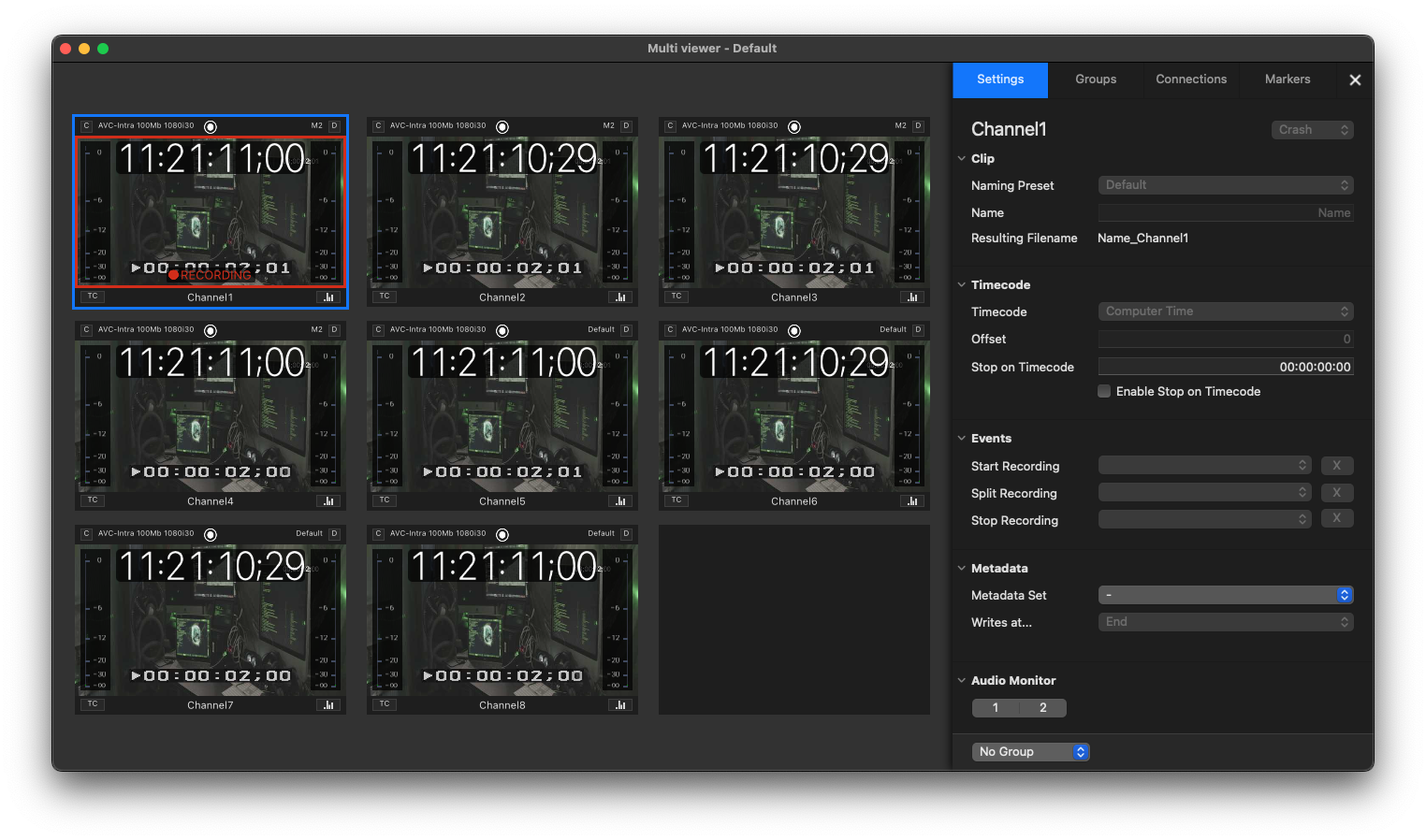
Task: Click the record circle on Channel6 header
Action: click(x=794, y=330)
